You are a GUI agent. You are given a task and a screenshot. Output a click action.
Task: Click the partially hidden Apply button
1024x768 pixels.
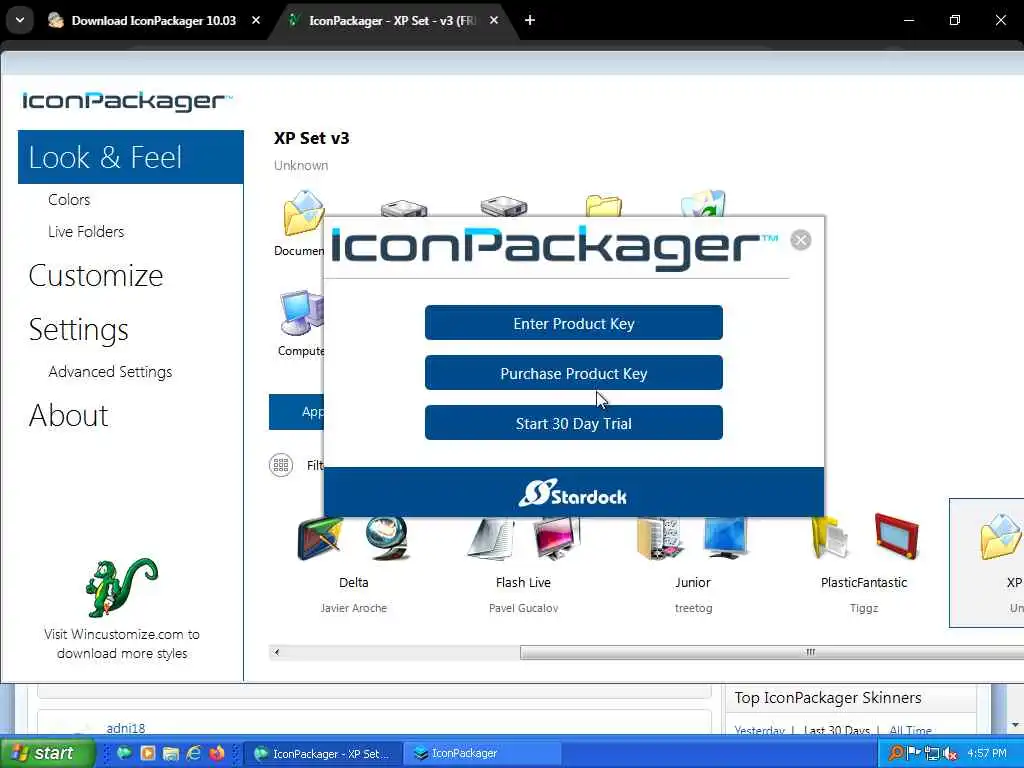(296, 411)
